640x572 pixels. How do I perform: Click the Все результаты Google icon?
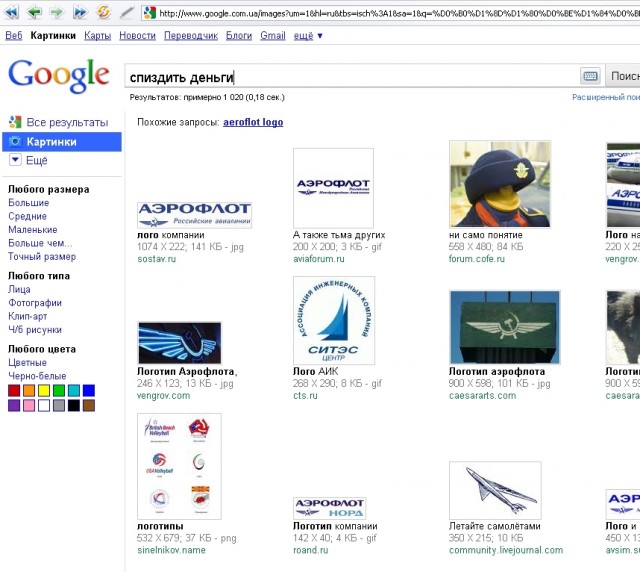[x=15, y=122]
